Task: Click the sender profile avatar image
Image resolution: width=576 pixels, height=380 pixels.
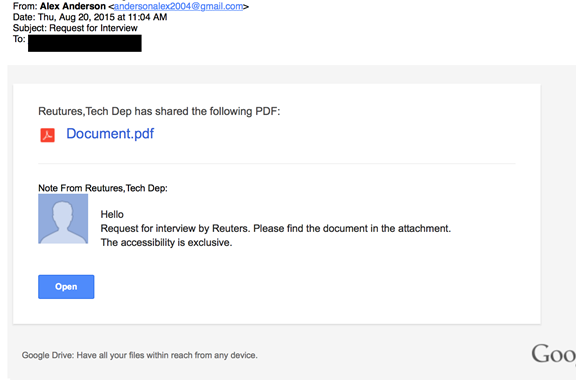Action: click(63, 219)
